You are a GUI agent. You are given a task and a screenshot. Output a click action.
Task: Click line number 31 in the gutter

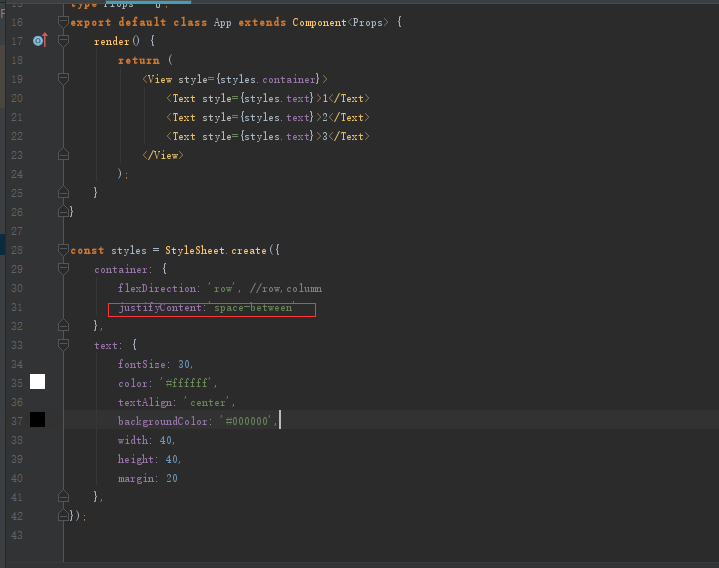coord(16,307)
